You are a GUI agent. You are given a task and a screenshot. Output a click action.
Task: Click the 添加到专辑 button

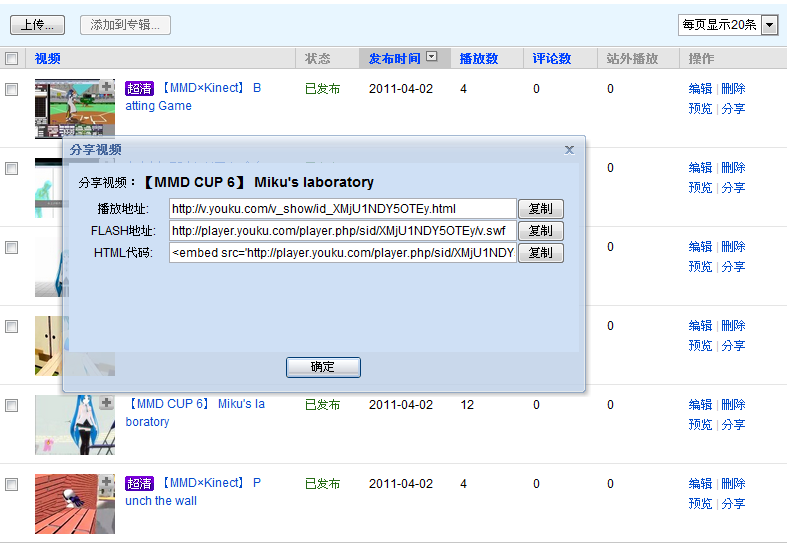125,25
